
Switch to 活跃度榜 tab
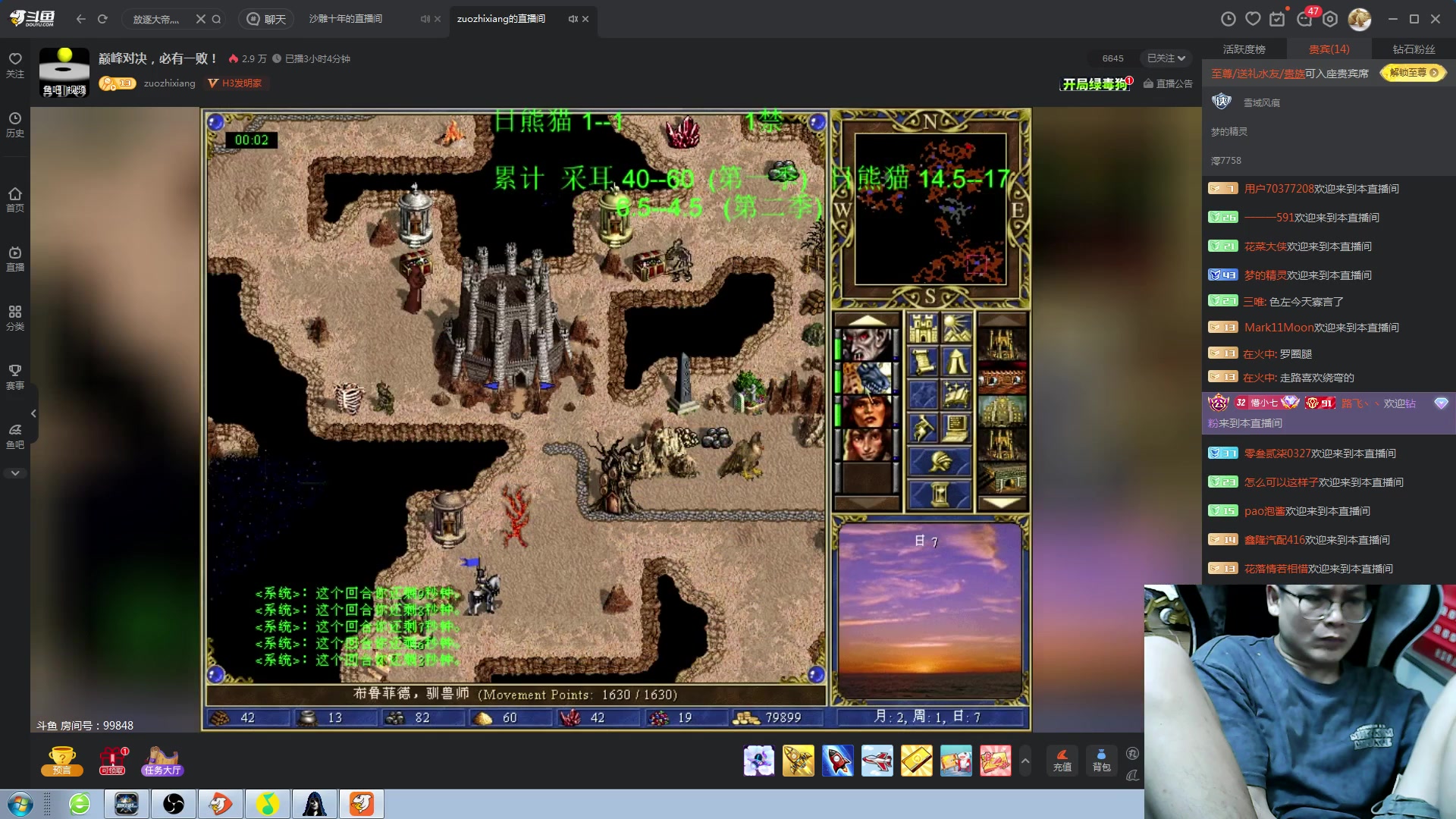coord(1244,49)
